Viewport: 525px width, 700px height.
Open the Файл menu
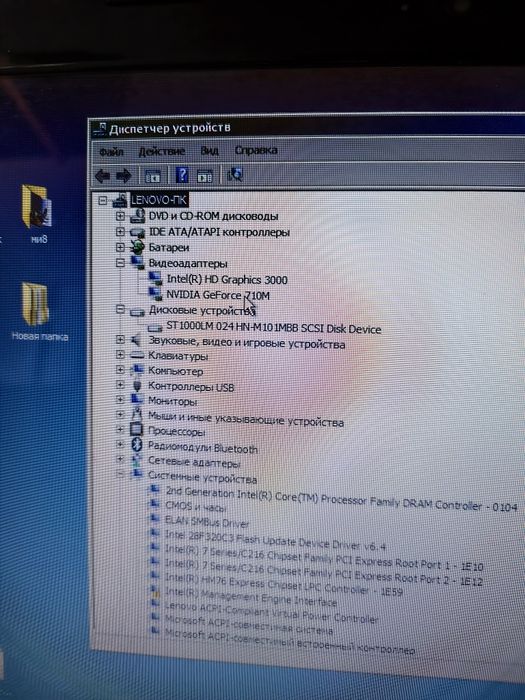tap(111, 152)
